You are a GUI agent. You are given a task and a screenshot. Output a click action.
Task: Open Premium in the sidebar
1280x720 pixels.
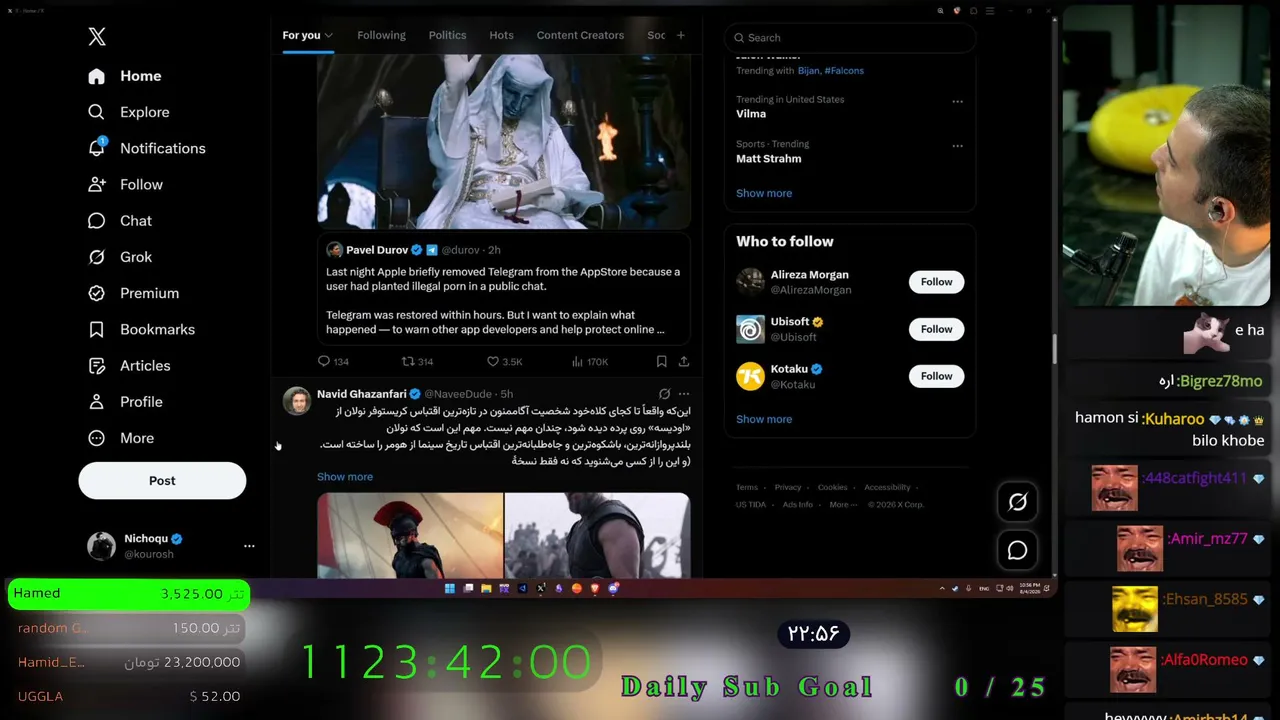click(x=134, y=293)
